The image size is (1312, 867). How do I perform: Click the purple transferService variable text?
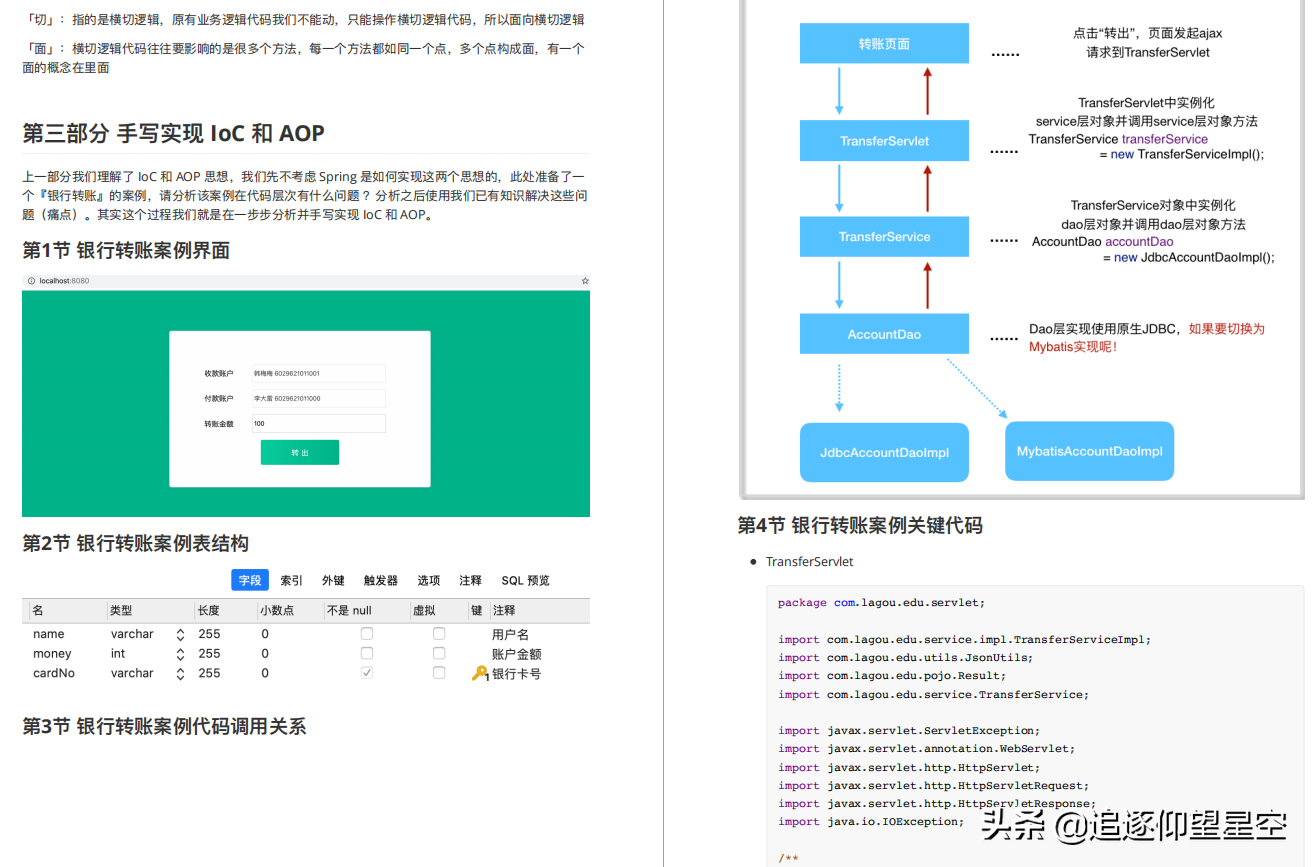(x=1165, y=139)
